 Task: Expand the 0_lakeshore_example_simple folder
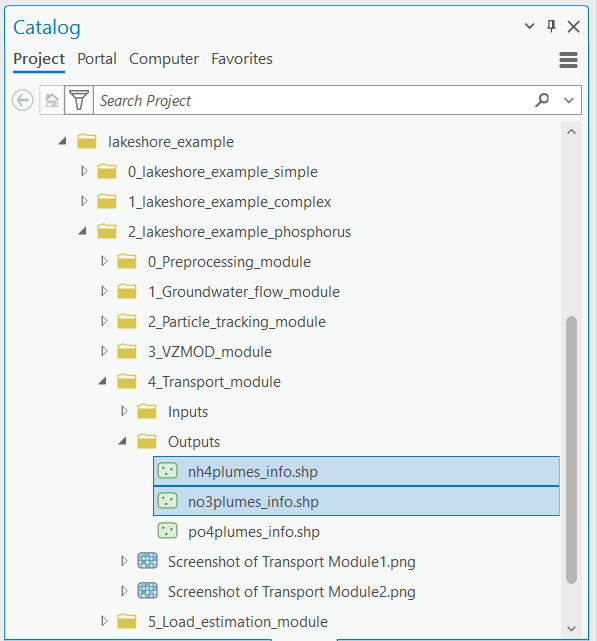[84, 171]
